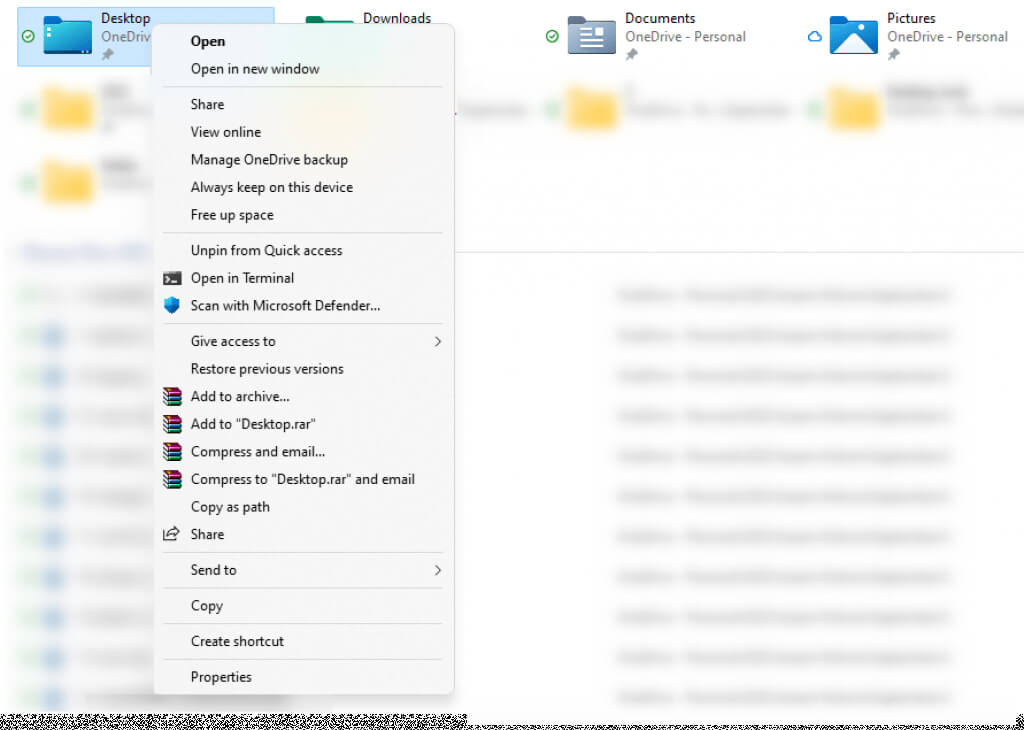Expand the Give access to submenu arrow

coord(438,341)
